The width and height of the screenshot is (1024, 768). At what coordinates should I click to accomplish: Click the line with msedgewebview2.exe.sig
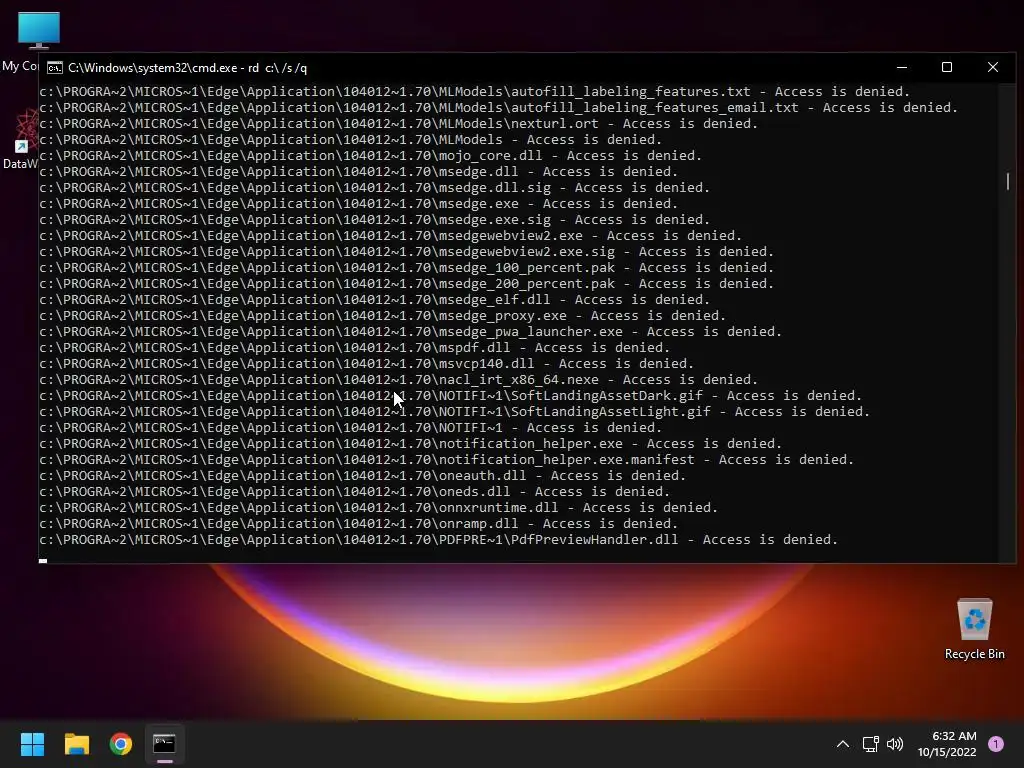click(406, 251)
